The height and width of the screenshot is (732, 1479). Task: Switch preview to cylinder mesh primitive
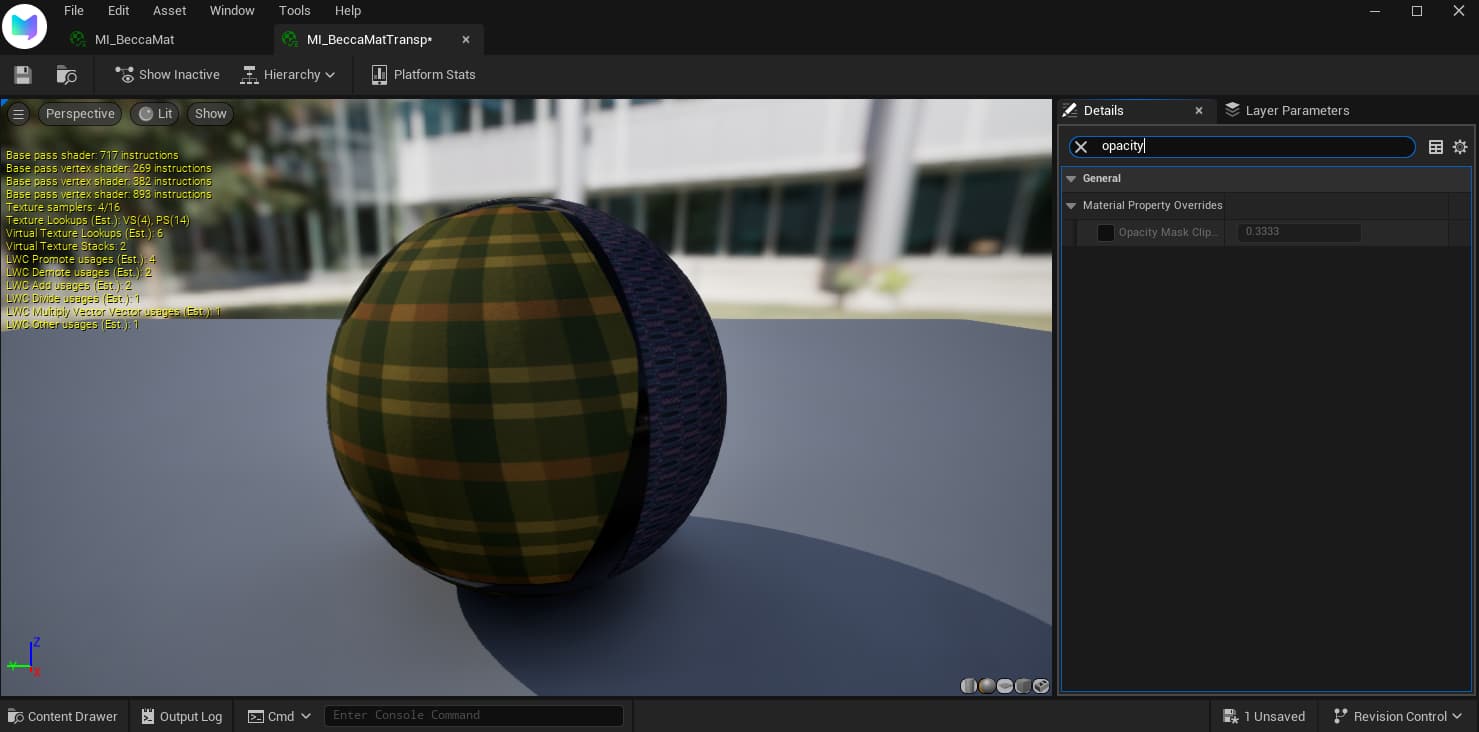tap(969, 686)
